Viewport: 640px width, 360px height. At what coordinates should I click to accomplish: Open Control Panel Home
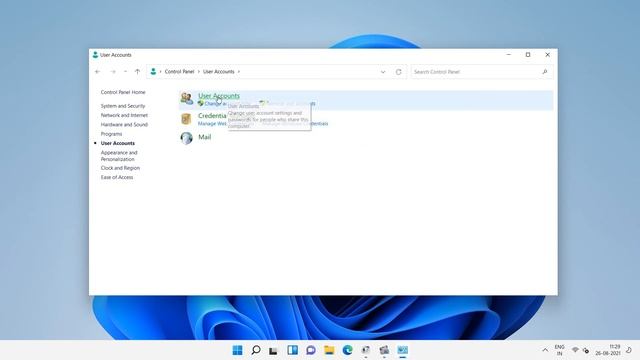click(123, 92)
